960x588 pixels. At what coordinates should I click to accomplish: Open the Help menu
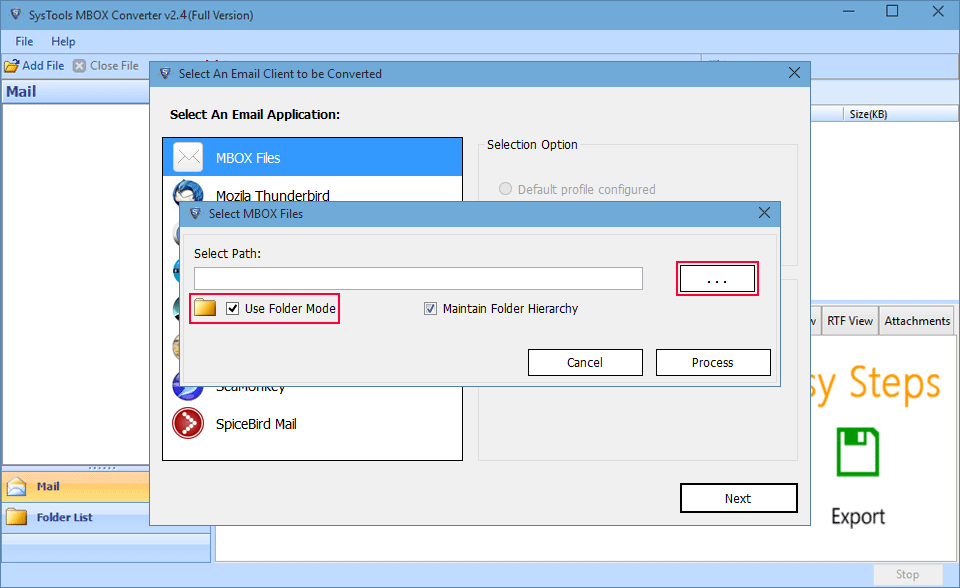[63, 41]
